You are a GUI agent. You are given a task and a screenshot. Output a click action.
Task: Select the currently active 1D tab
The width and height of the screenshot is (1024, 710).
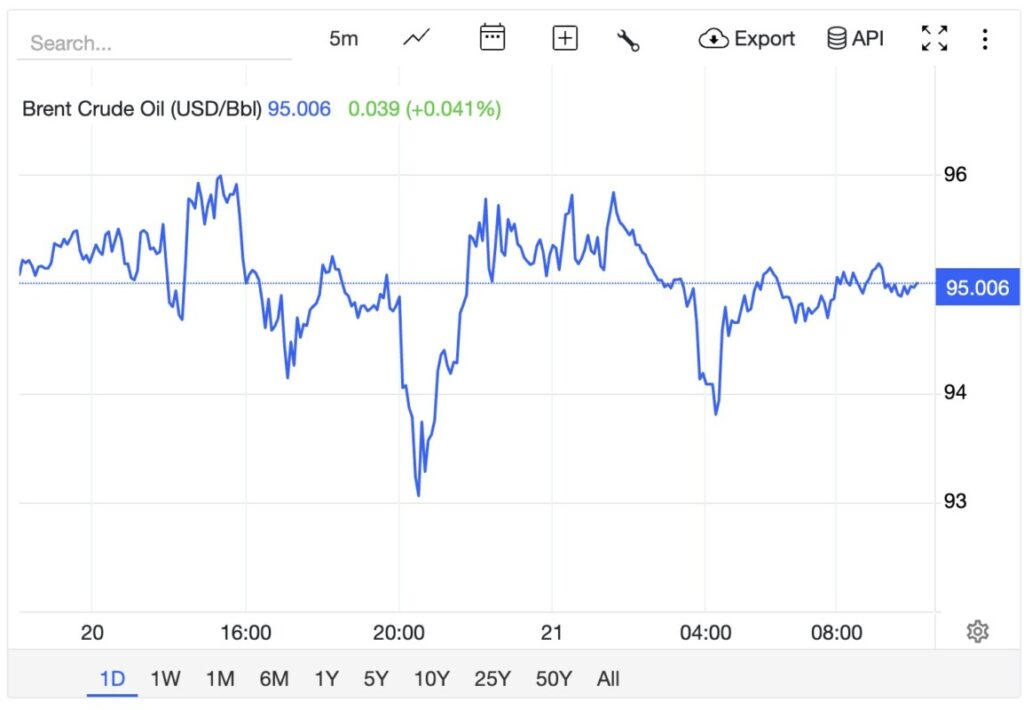click(112, 678)
